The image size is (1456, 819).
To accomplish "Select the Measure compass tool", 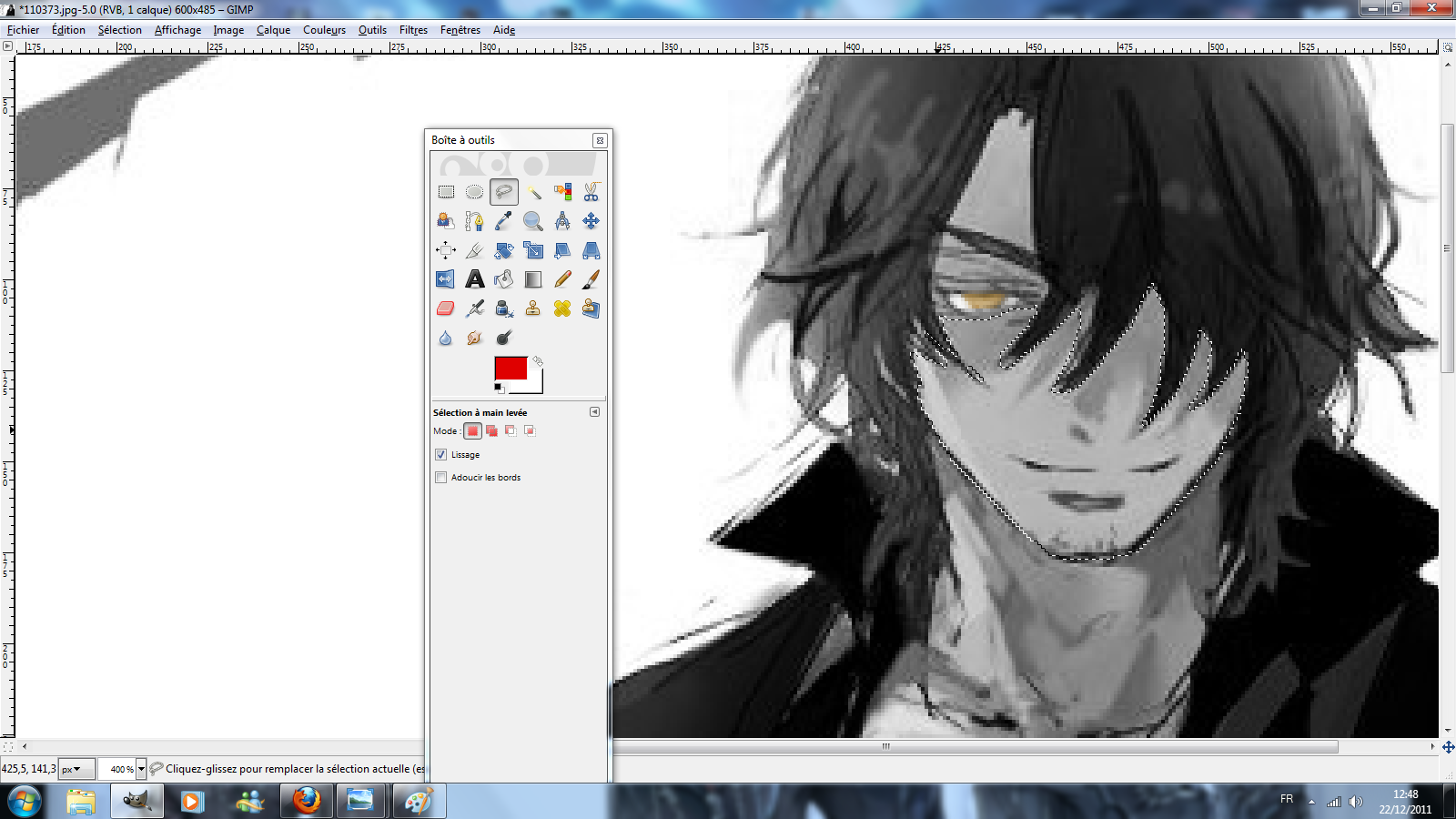I will pos(562,221).
